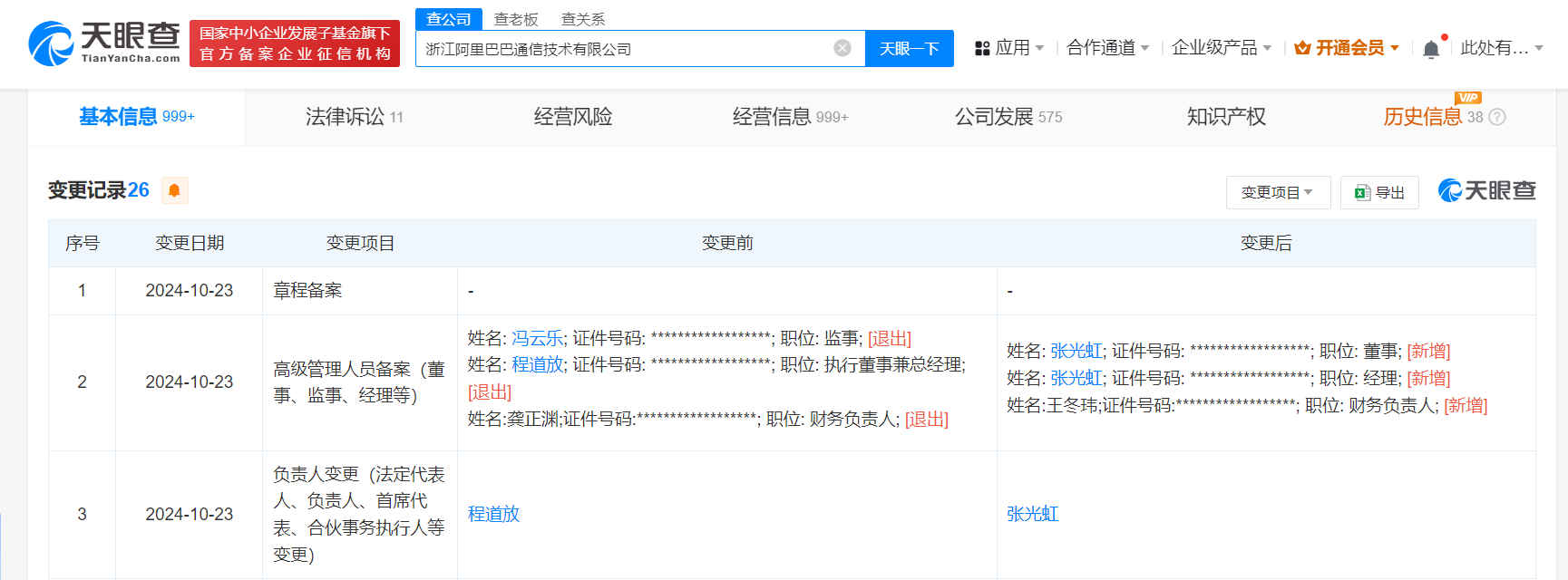Click the Excel export icon
Image resolution: width=1568 pixels, height=580 pixels.
[x=1361, y=192]
